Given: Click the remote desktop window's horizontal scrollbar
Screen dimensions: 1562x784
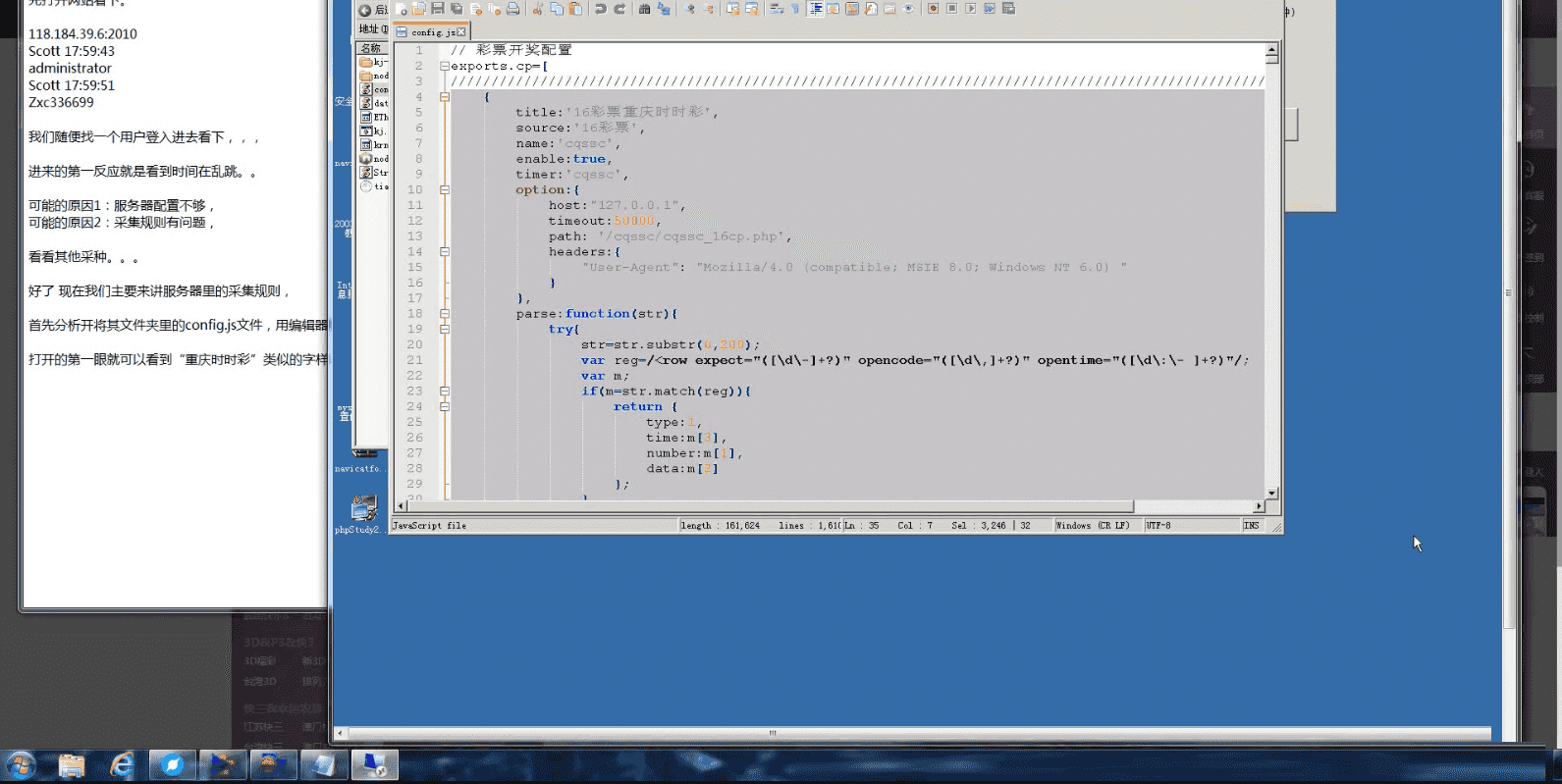Looking at the screenshot, I should [772, 733].
